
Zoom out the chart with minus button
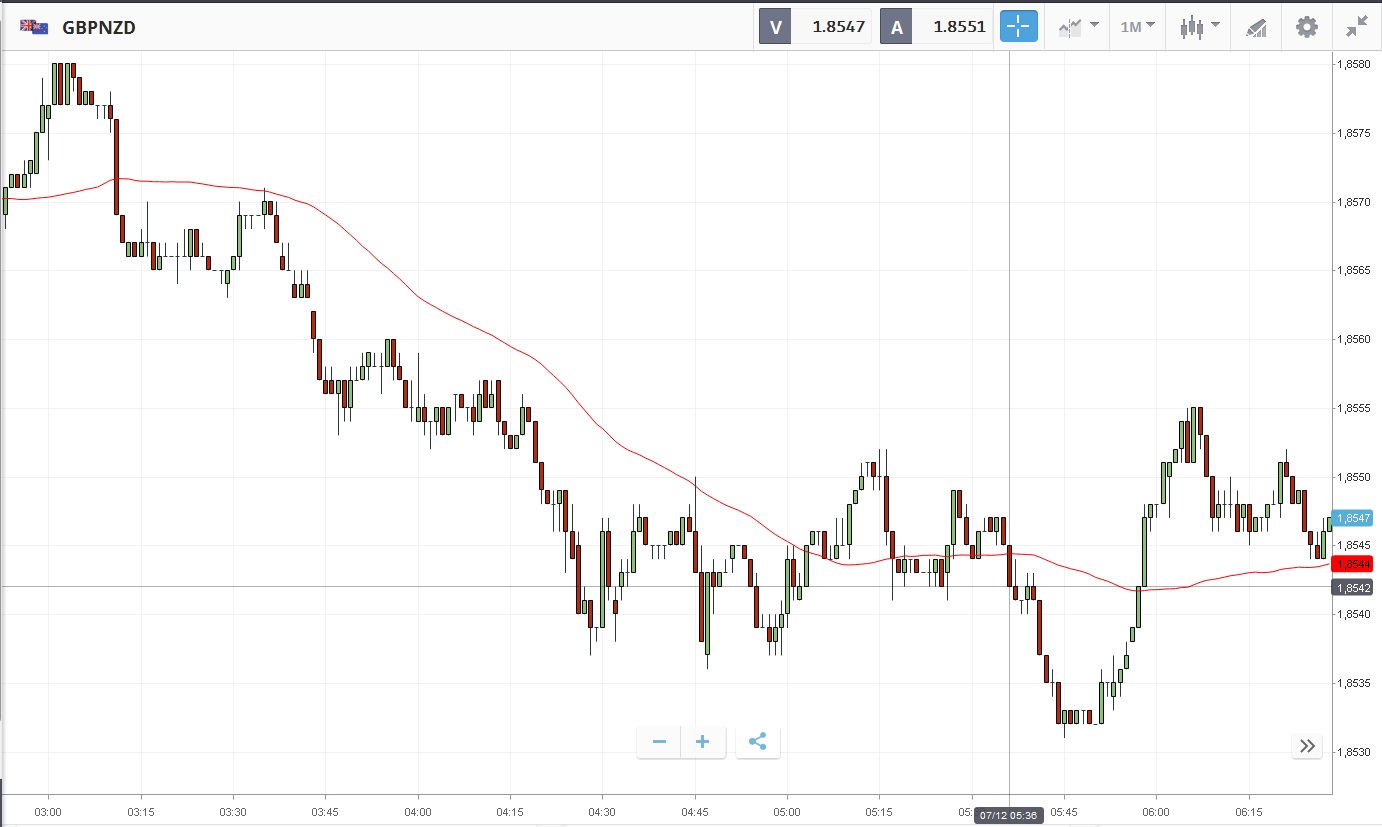[x=659, y=742]
